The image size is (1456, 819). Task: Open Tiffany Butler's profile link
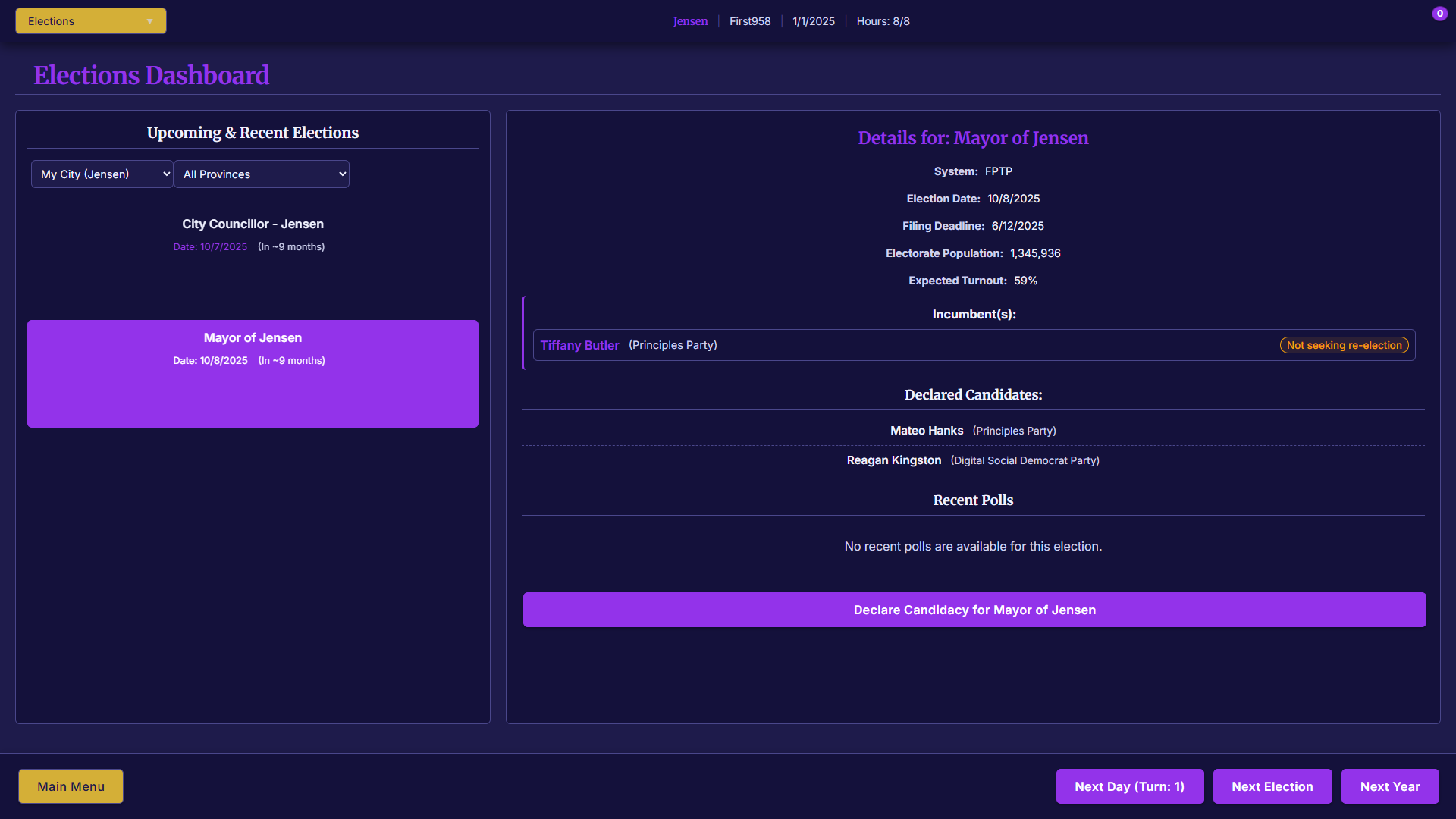coord(579,345)
